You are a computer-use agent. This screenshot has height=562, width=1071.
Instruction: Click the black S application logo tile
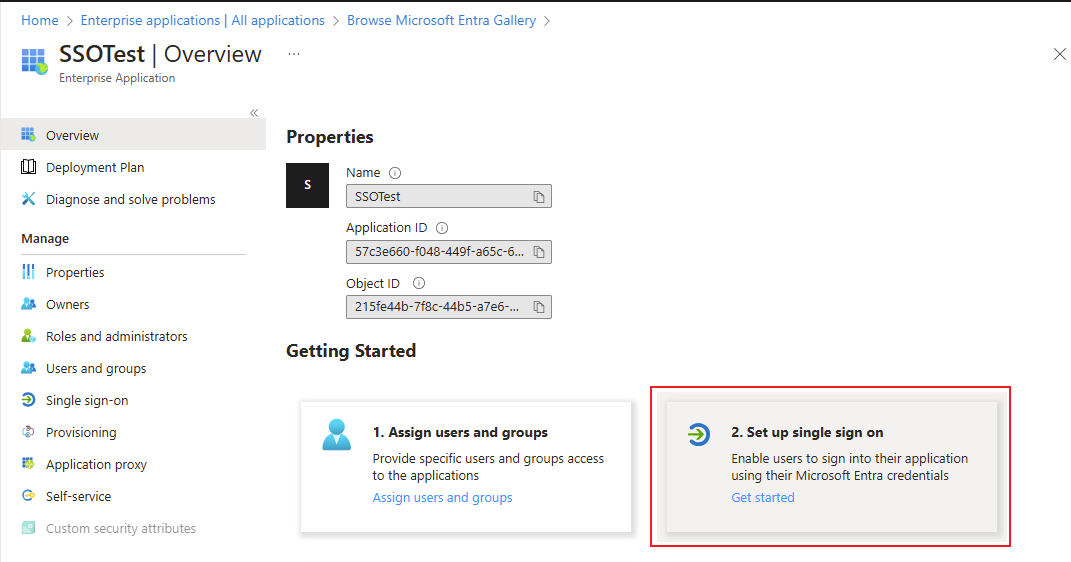307,185
